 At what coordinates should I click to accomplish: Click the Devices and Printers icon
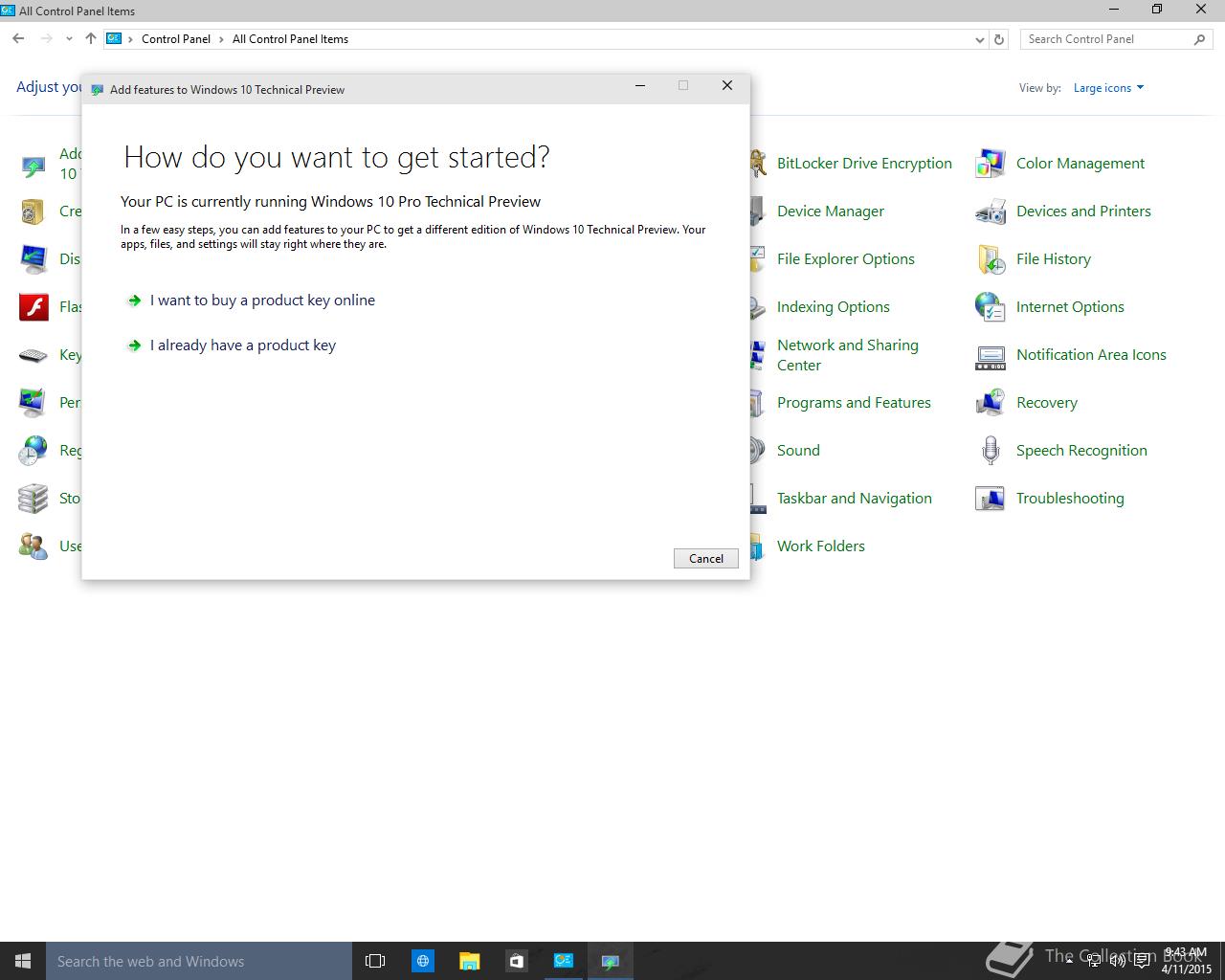[990, 212]
